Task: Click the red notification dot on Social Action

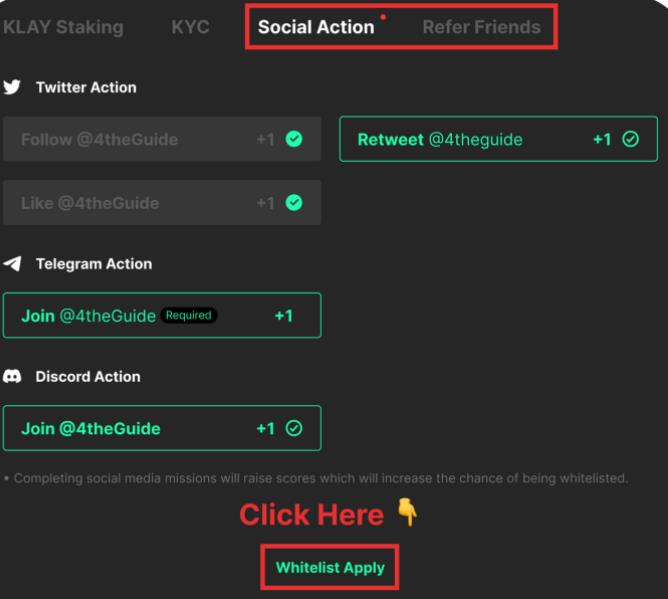Action: click(x=382, y=17)
